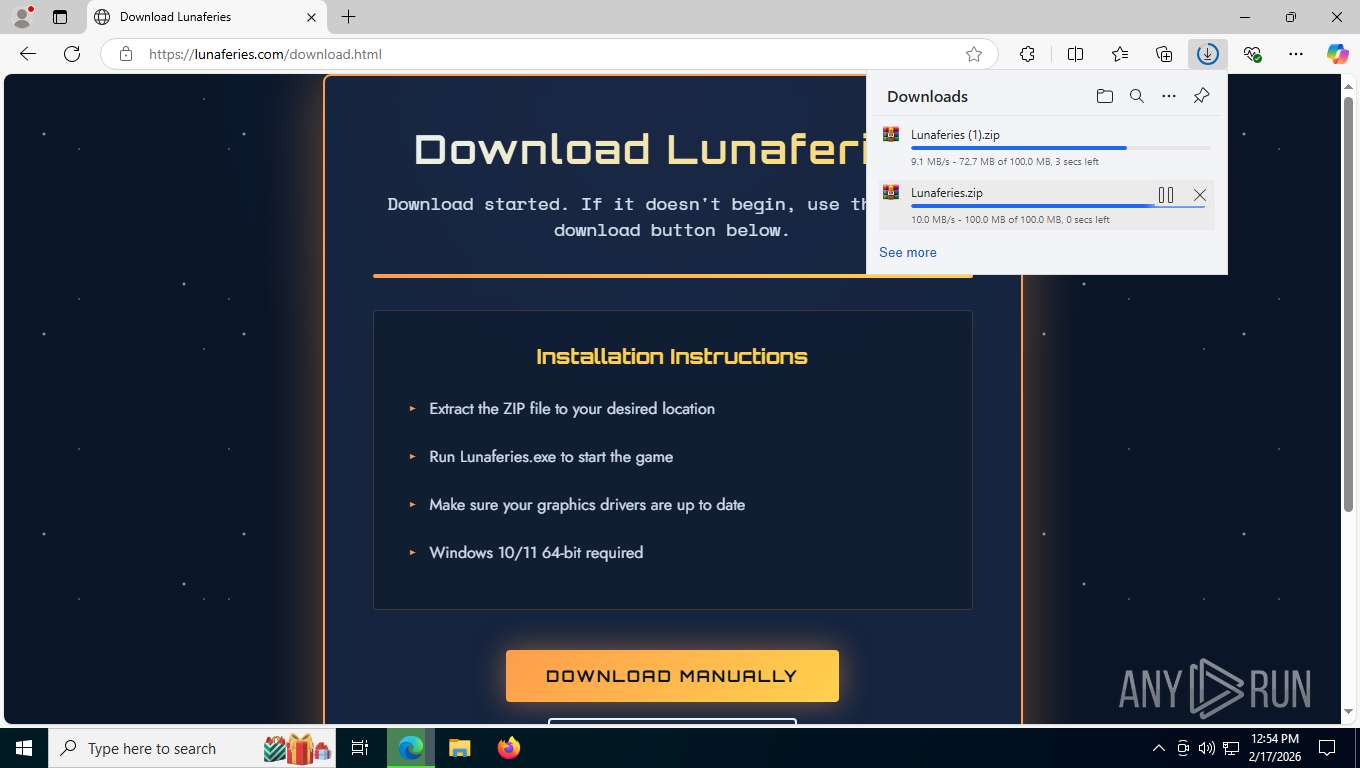Click 'Windows 10/11 64-bit required' line

[x=536, y=552]
